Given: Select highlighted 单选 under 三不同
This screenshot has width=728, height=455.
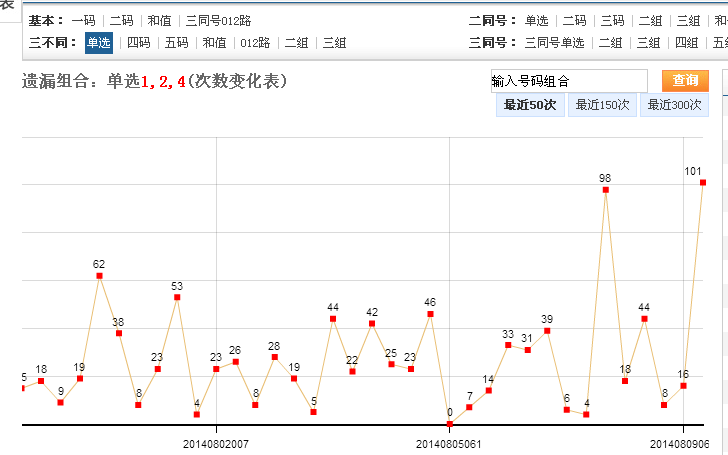Looking at the screenshot, I should click(98, 42).
